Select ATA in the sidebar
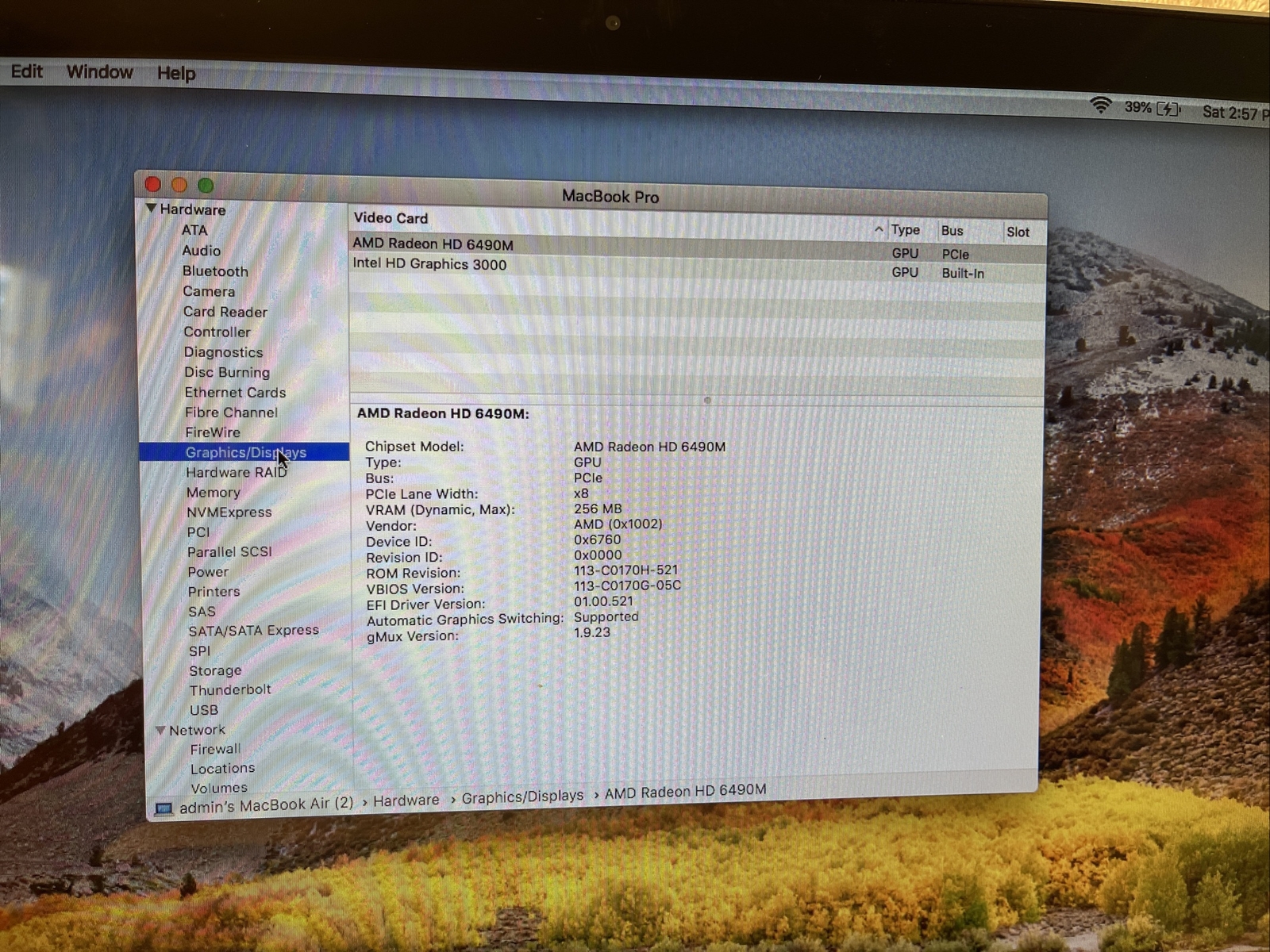 [194, 230]
